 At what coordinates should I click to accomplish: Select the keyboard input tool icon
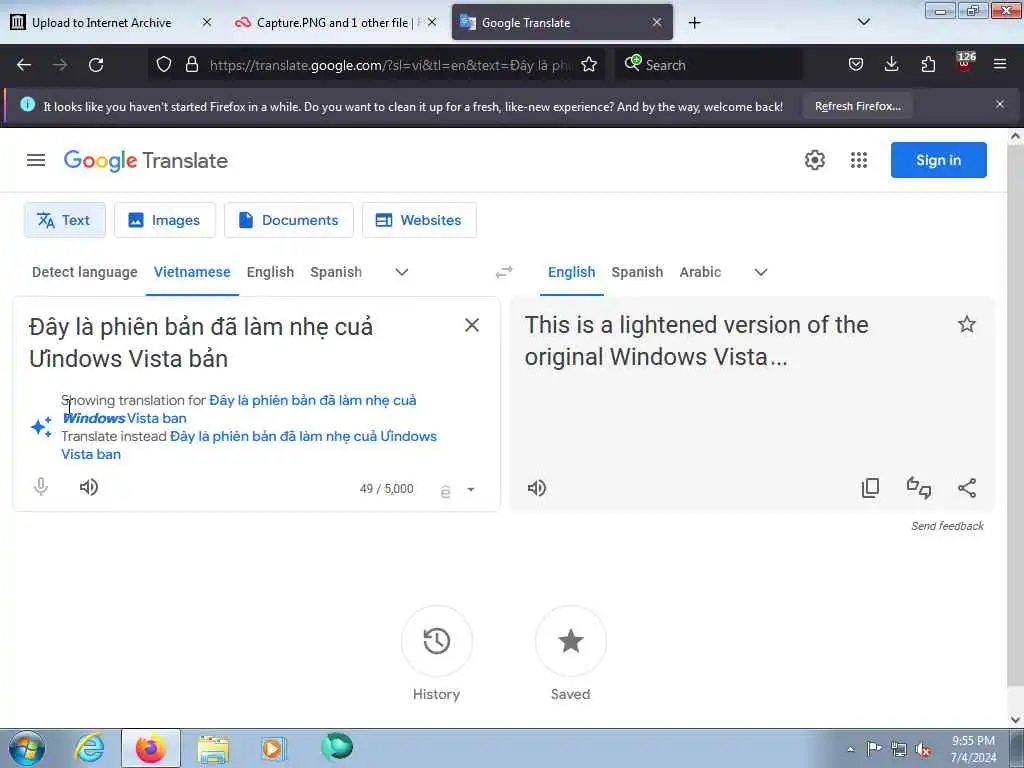445,490
